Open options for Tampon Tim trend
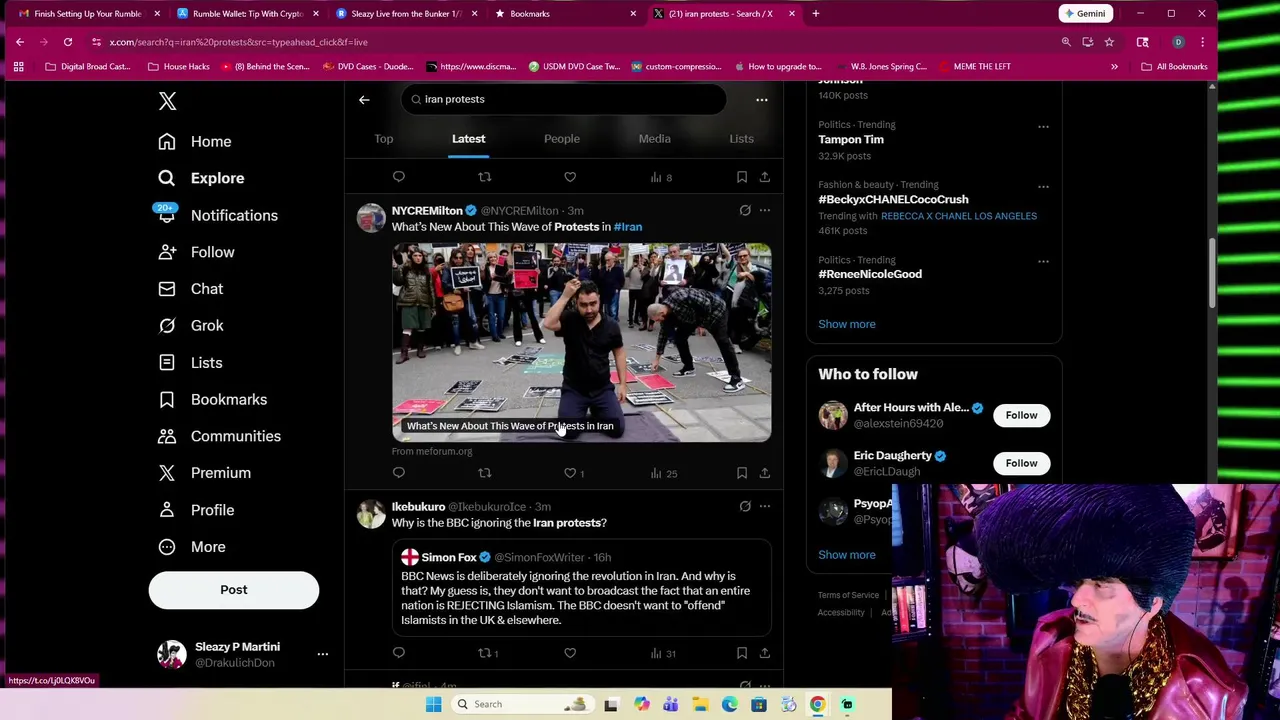This screenshot has height=720, width=1280. point(1043,127)
